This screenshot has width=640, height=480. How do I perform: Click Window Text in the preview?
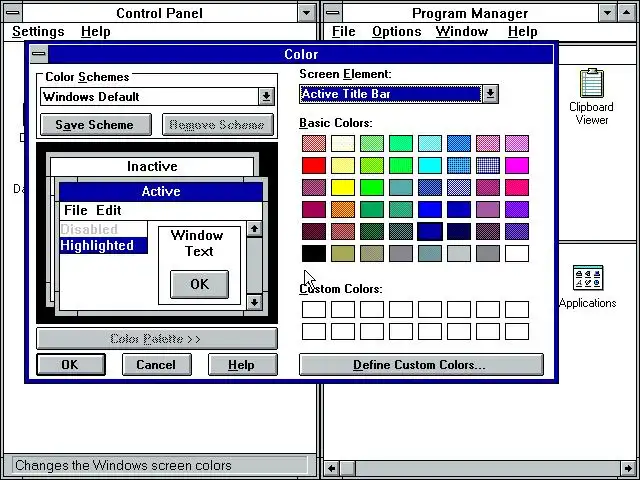(x=198, y=243)
